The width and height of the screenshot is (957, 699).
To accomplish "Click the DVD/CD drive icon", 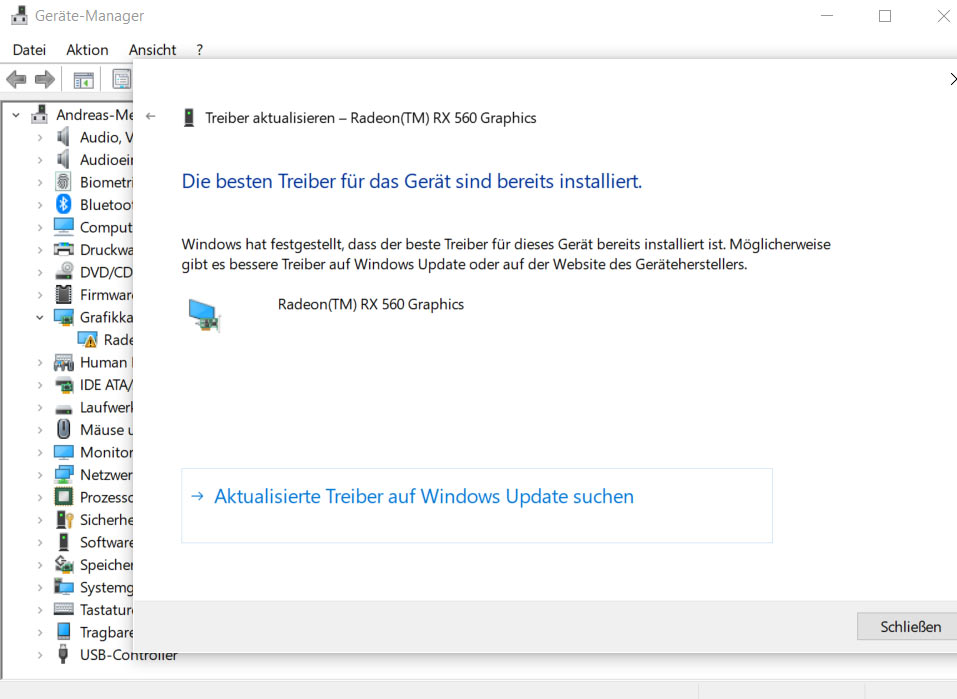I will 63,272.
